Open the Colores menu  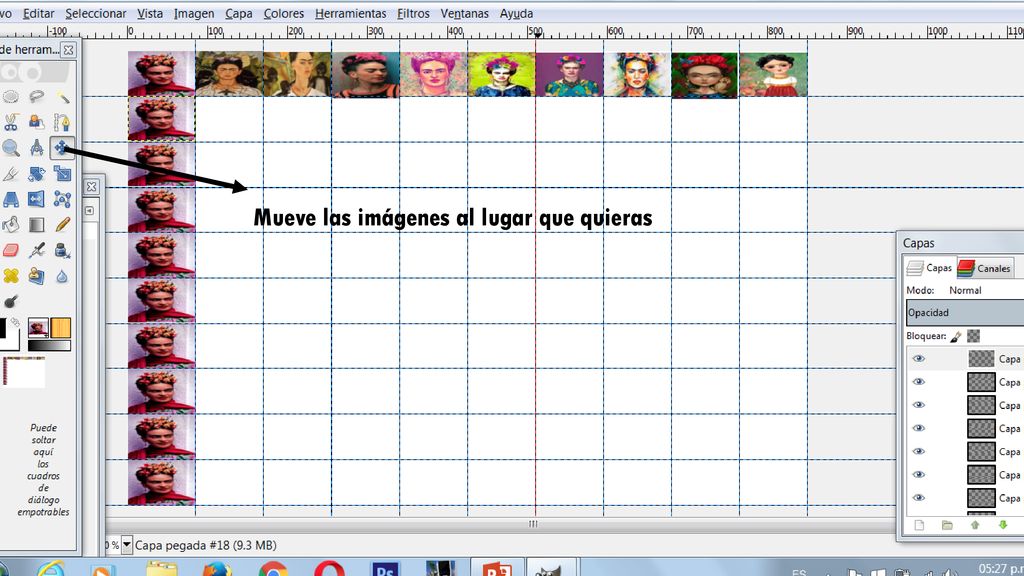pyautogui.click(x=283, y=13)
